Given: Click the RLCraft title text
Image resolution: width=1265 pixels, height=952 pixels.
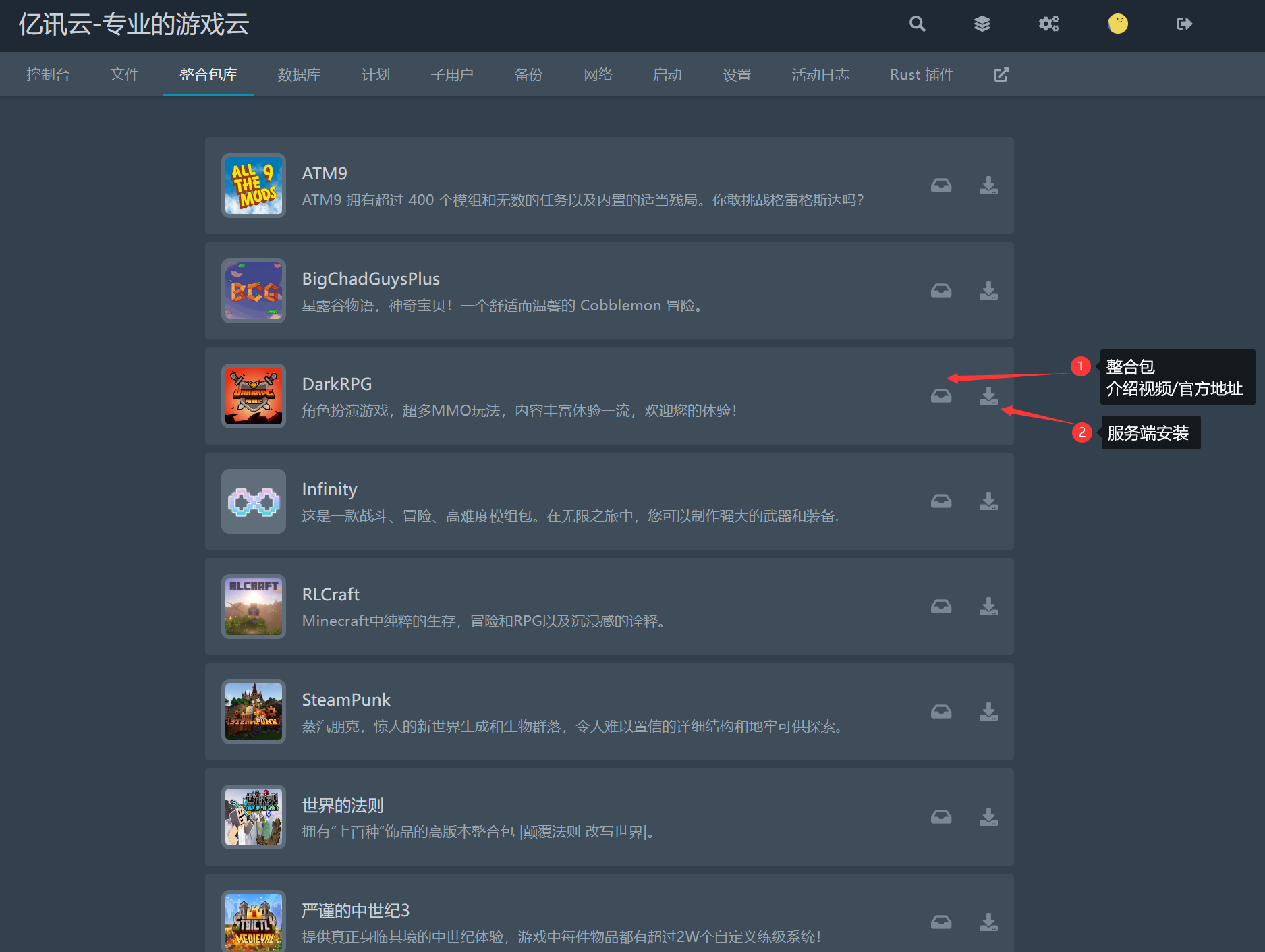Looking at the screenshot, I should click(331, 594).
